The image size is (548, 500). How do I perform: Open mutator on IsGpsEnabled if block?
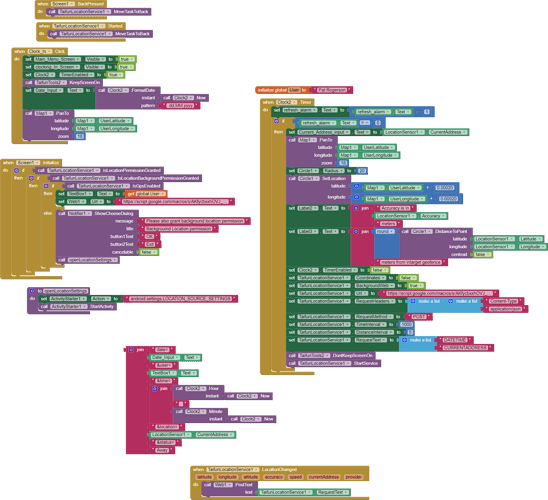[x=46, y=186]
